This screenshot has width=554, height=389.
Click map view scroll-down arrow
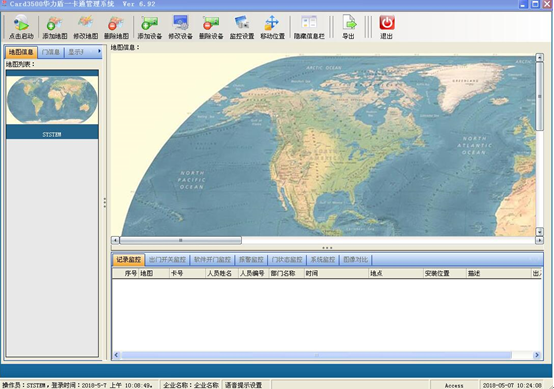pos(539,232)
